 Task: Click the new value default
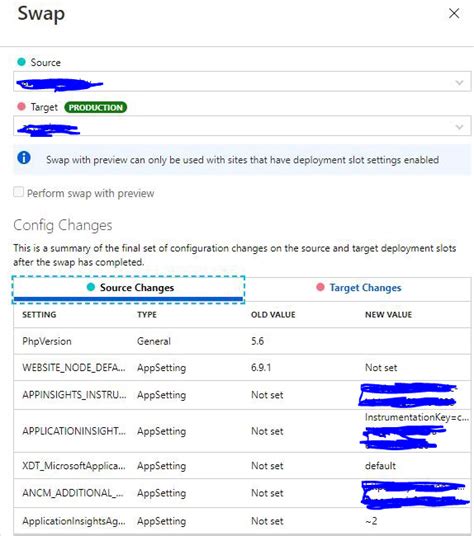380,466
